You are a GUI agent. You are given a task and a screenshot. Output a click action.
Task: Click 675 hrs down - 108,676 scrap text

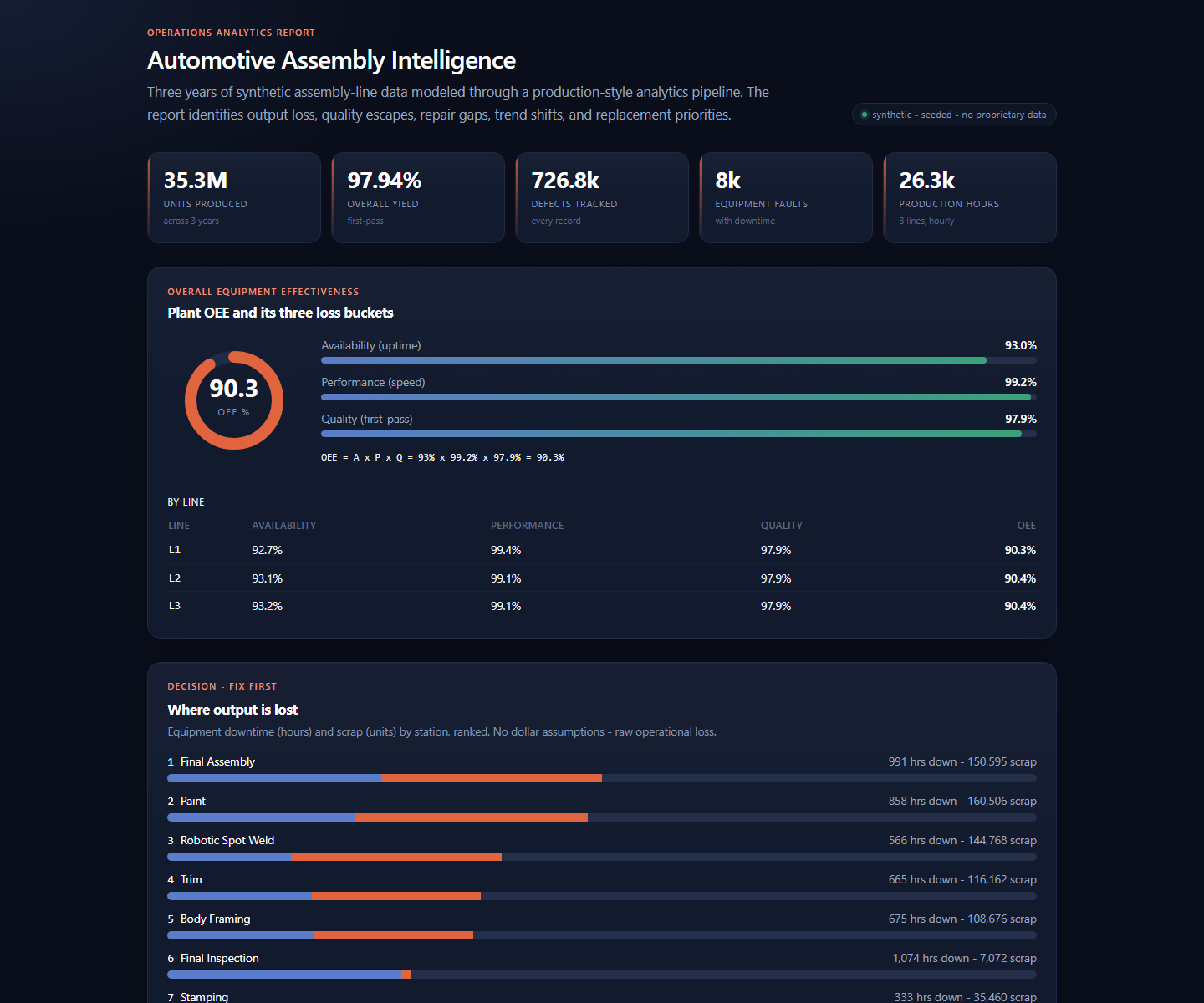tap(962, 919)
